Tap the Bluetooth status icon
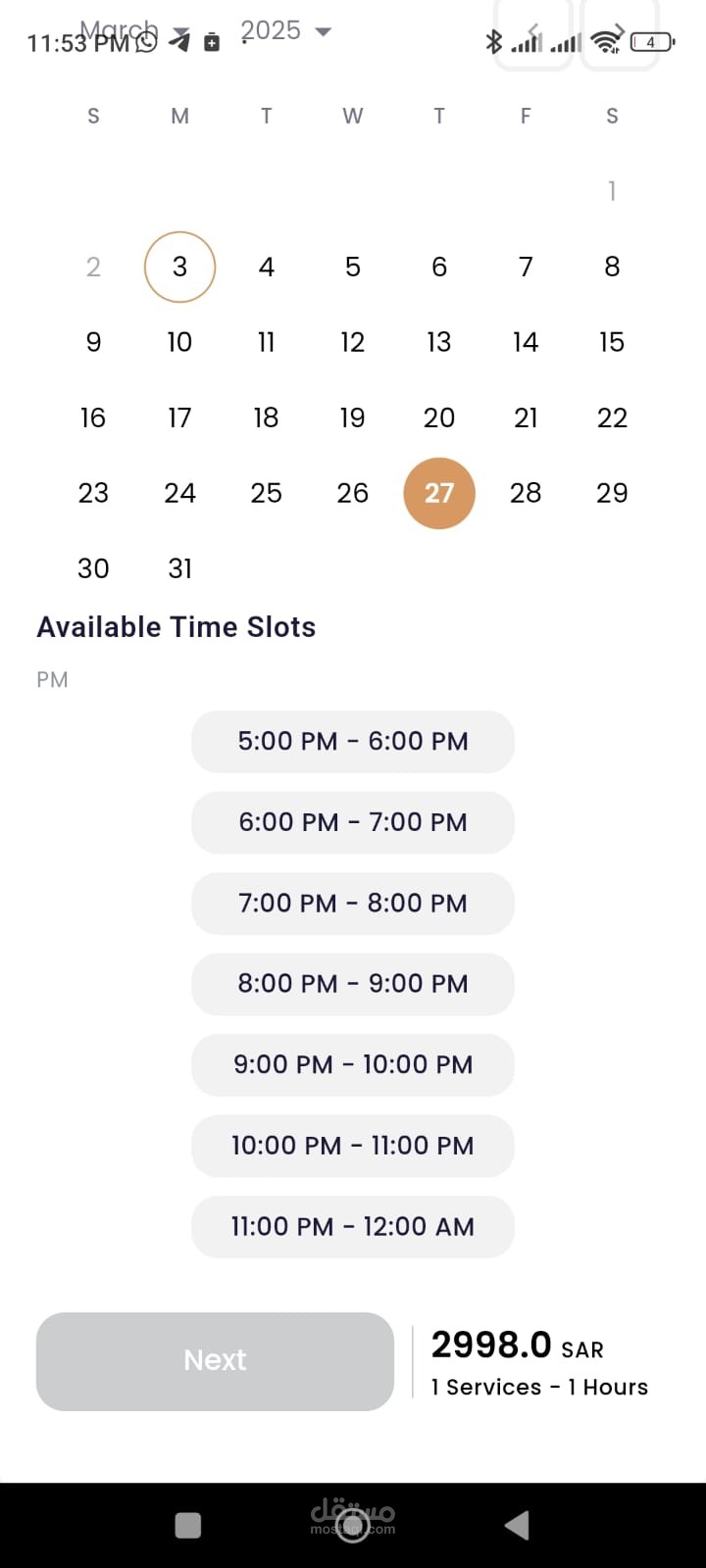 (494, 41)
